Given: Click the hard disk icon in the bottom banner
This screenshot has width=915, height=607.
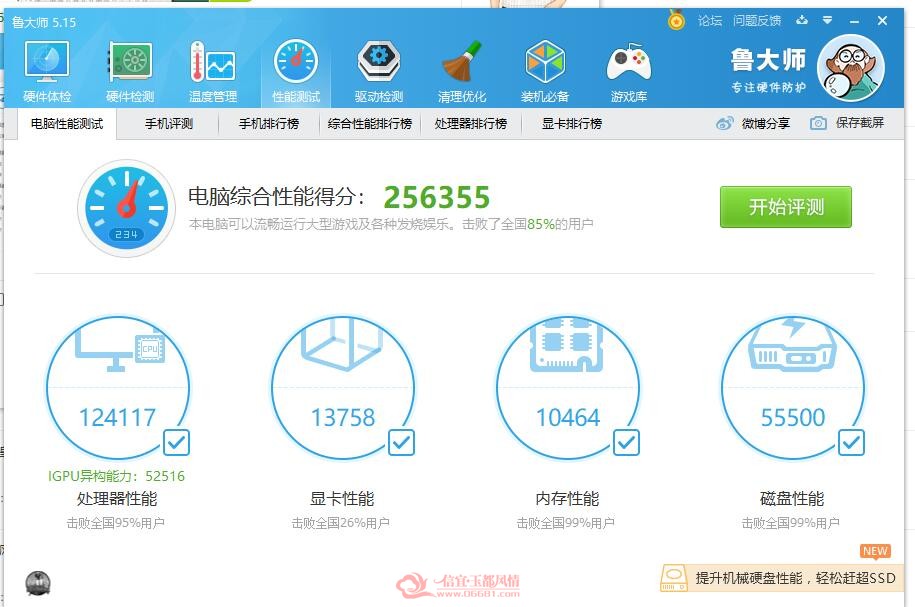Looking at the screenshot, I should point(673,578).
